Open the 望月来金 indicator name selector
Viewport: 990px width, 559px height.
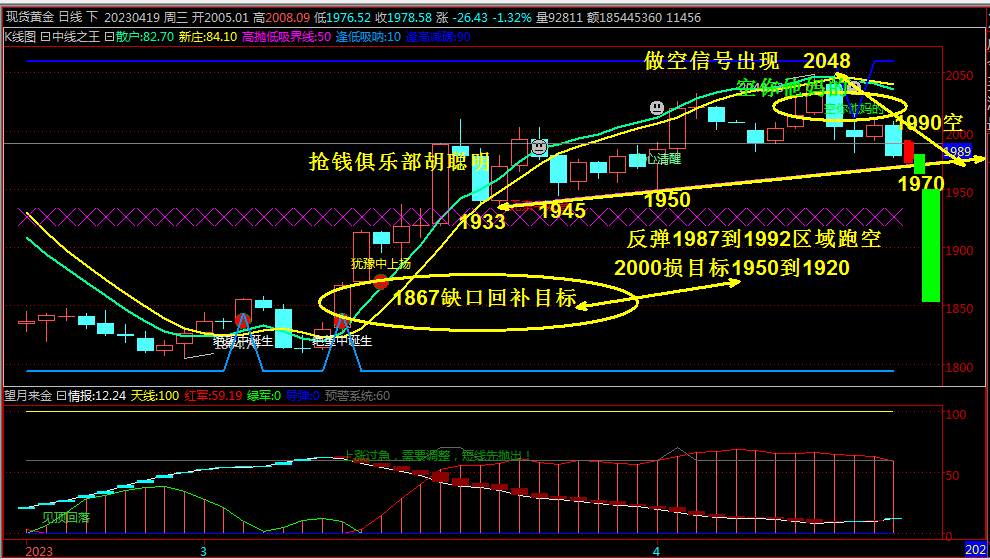tap(26, 396)
